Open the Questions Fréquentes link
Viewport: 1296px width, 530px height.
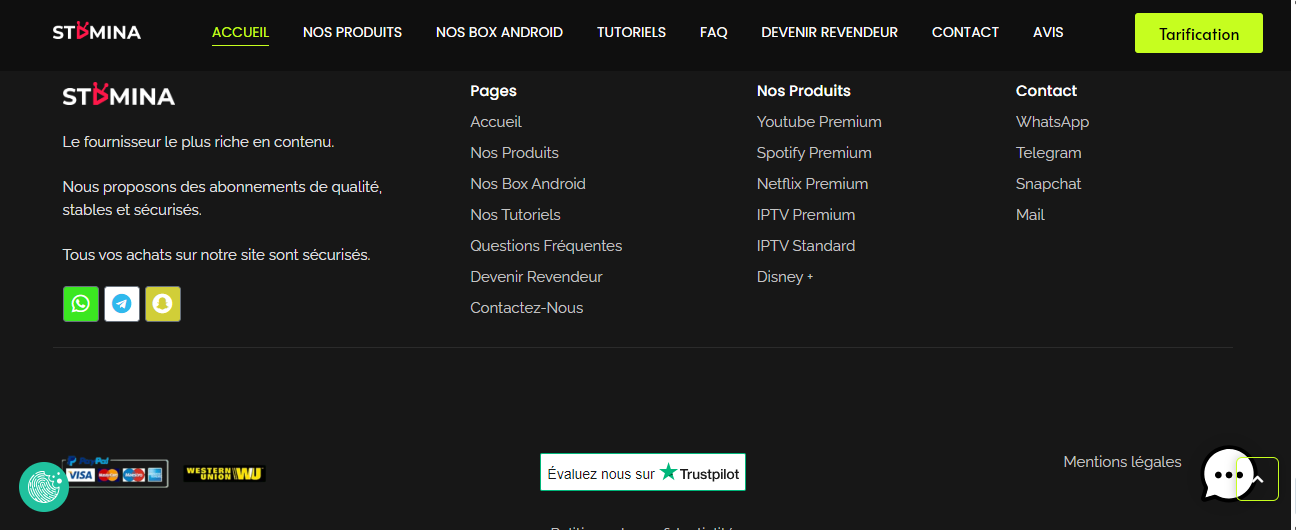coord(546,246)
